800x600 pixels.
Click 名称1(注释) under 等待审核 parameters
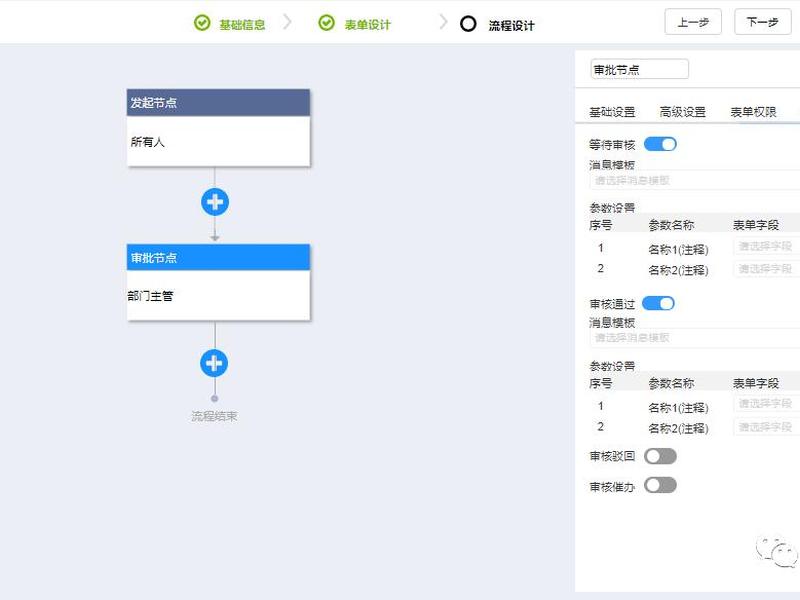pyautogui.click(x=678, y=249)
